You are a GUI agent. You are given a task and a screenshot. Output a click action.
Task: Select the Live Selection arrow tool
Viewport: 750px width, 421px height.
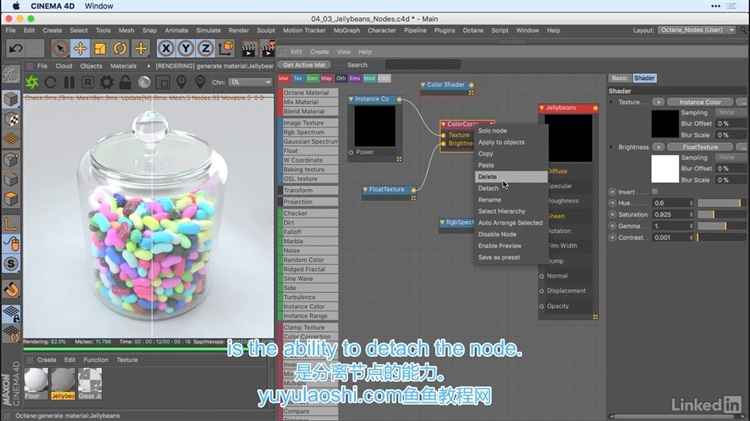click(60, 48)
